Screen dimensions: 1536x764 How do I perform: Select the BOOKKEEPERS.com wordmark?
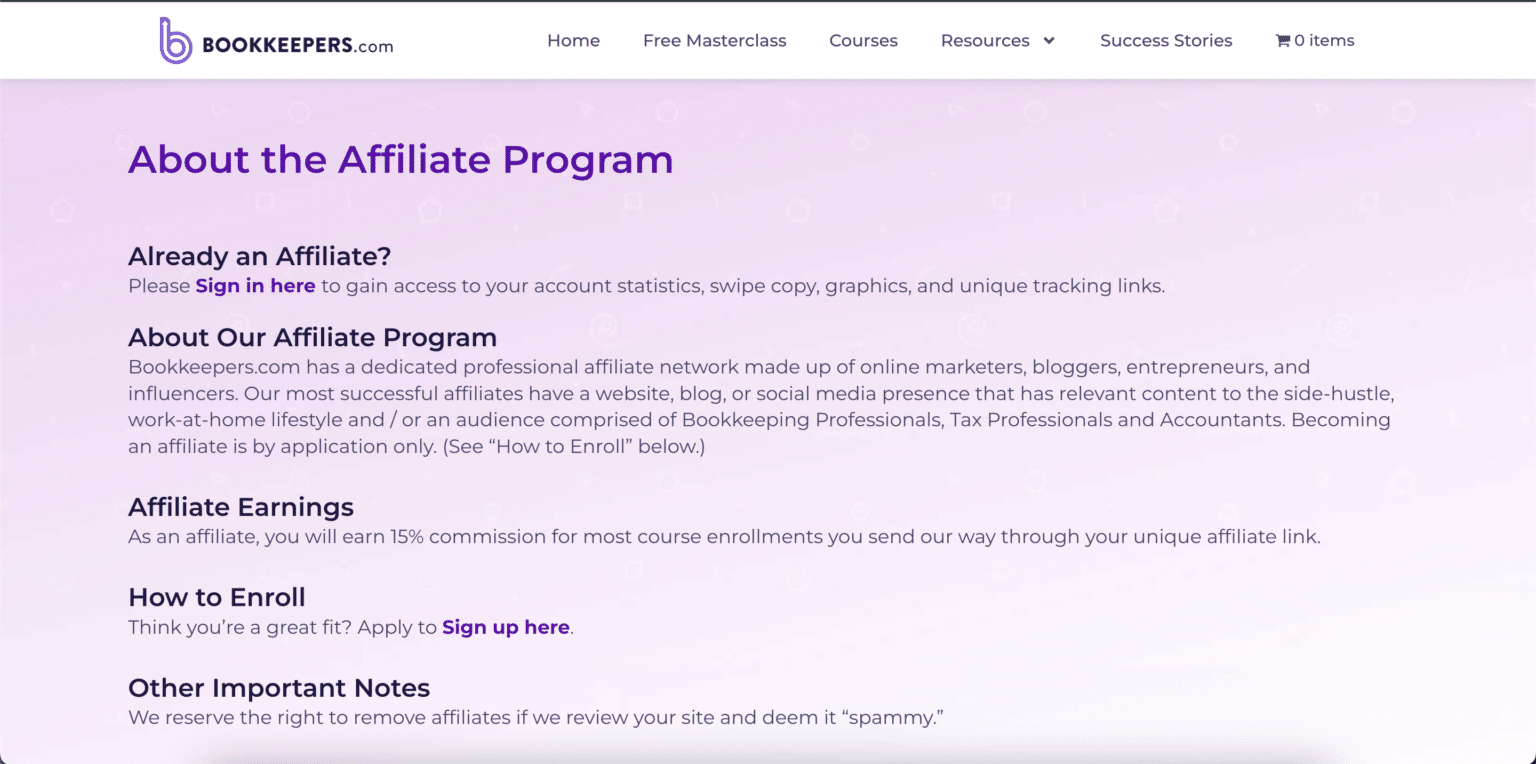pyautogui.click(x=297, y=44)
